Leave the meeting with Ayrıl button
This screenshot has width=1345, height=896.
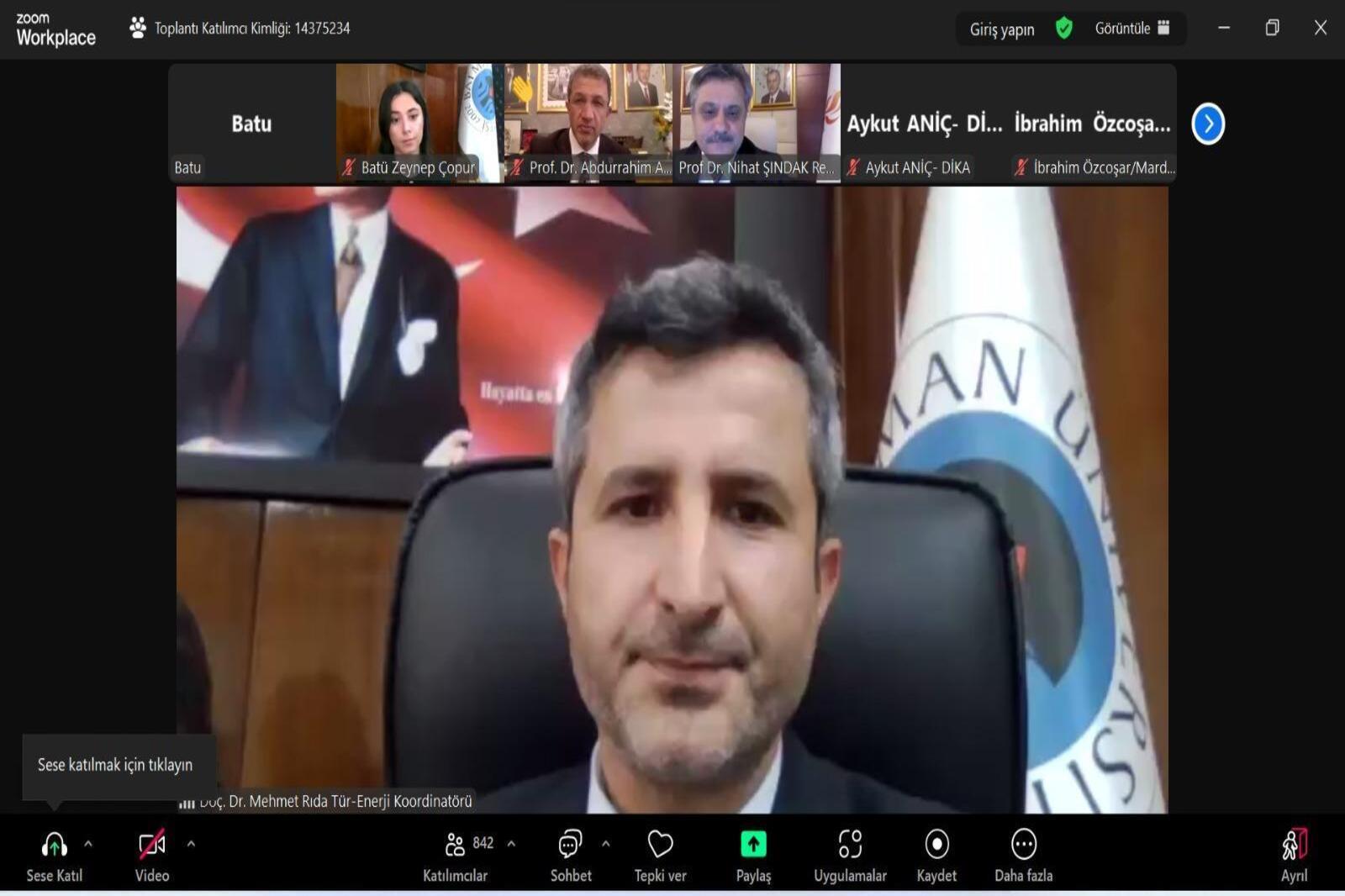click(x=1294, y=845)
